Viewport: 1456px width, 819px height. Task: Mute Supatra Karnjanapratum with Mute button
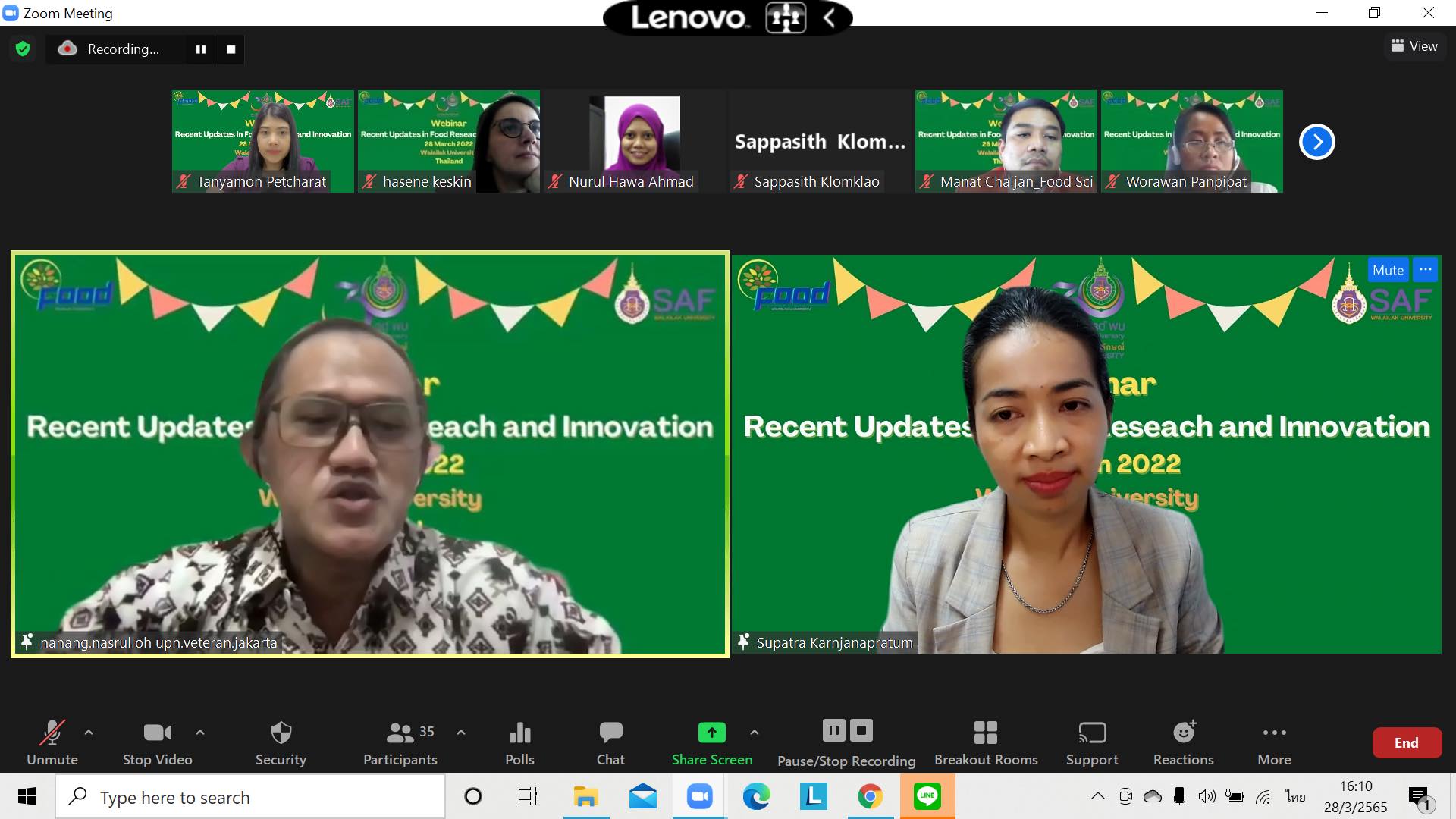(1387, 270)
